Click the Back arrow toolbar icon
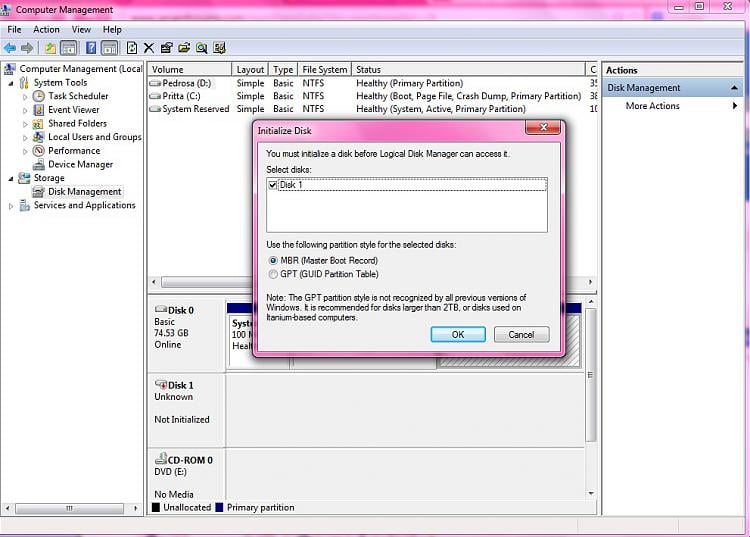The width and height of the screenshot is (750, 537). pos(10,48)
